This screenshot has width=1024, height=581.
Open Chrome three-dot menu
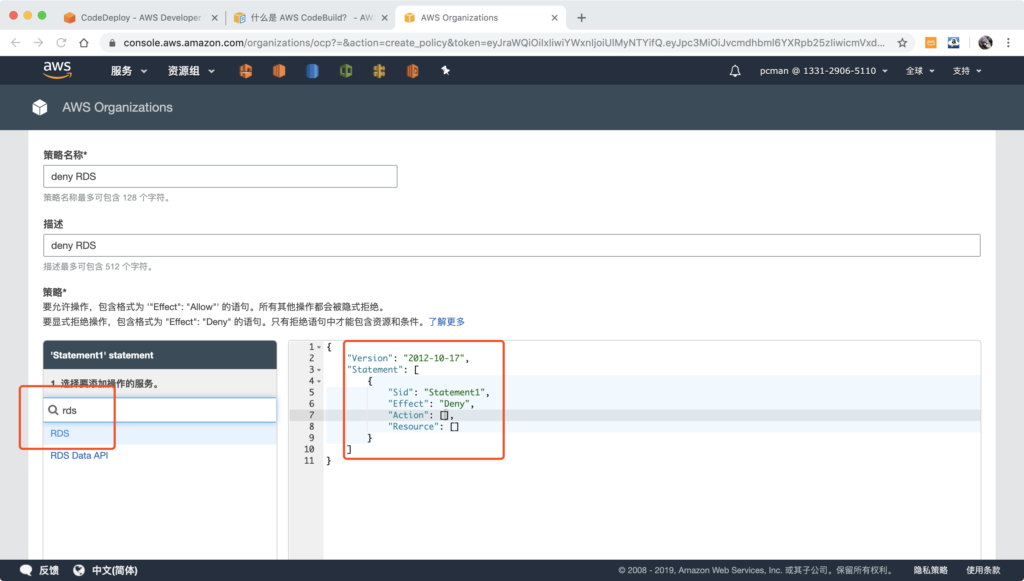[x=1008, y=42]
